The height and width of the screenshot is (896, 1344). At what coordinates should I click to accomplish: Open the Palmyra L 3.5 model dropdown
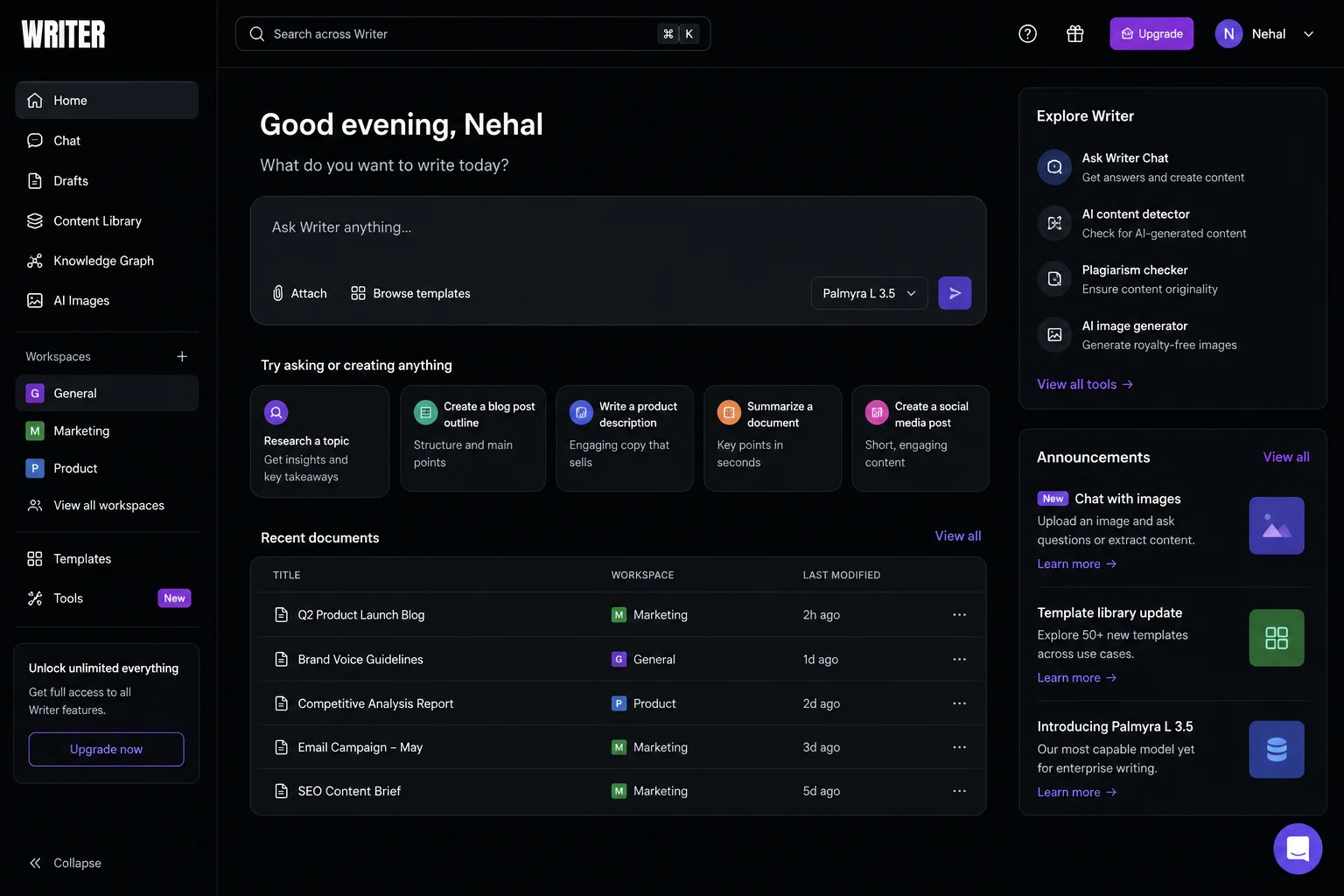pyautogui.click(x=869, y=293)
